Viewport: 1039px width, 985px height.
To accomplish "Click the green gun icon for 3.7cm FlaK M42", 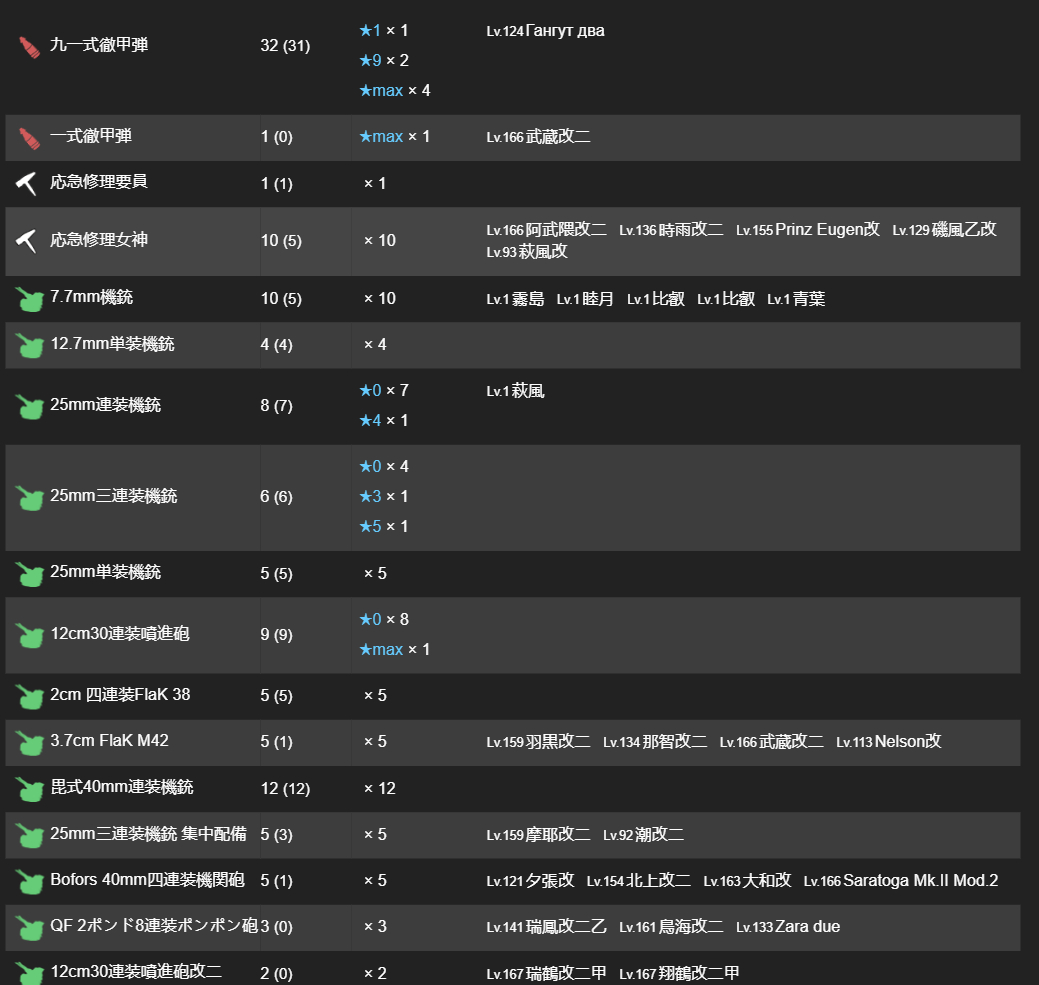I will 29,743.
